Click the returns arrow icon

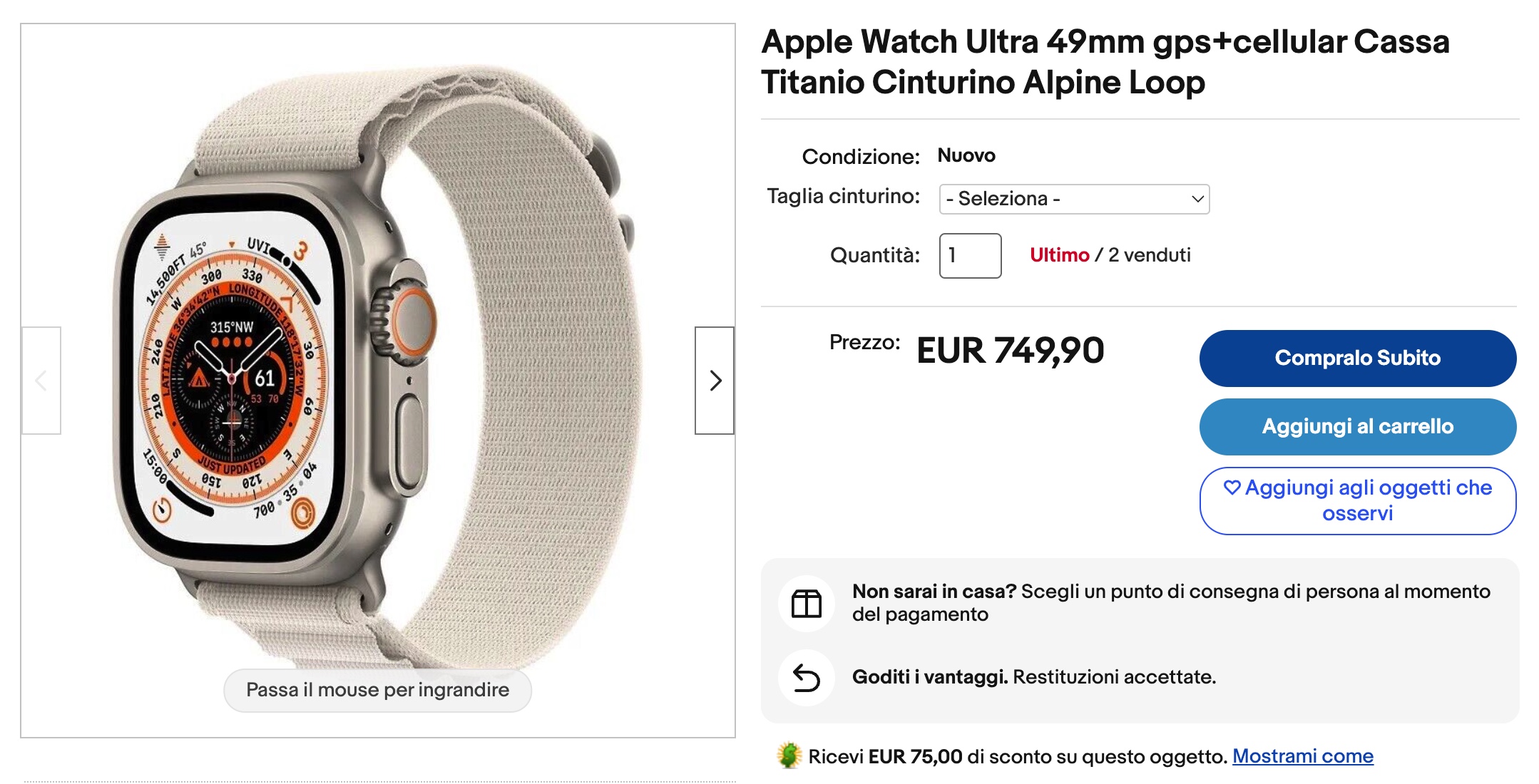[807, 678]
